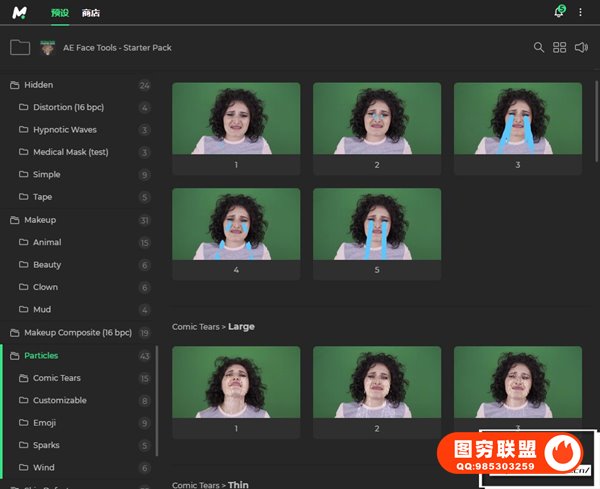600x489 pixels.
Task: Select the Particles category
Action: tap(41, 355)
